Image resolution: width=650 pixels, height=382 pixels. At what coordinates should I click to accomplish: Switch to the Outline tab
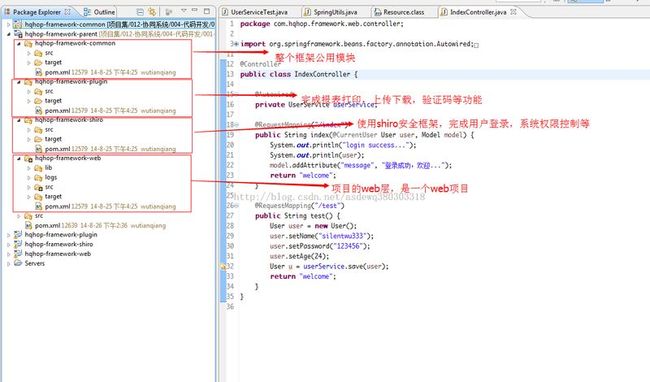(99, 12)
